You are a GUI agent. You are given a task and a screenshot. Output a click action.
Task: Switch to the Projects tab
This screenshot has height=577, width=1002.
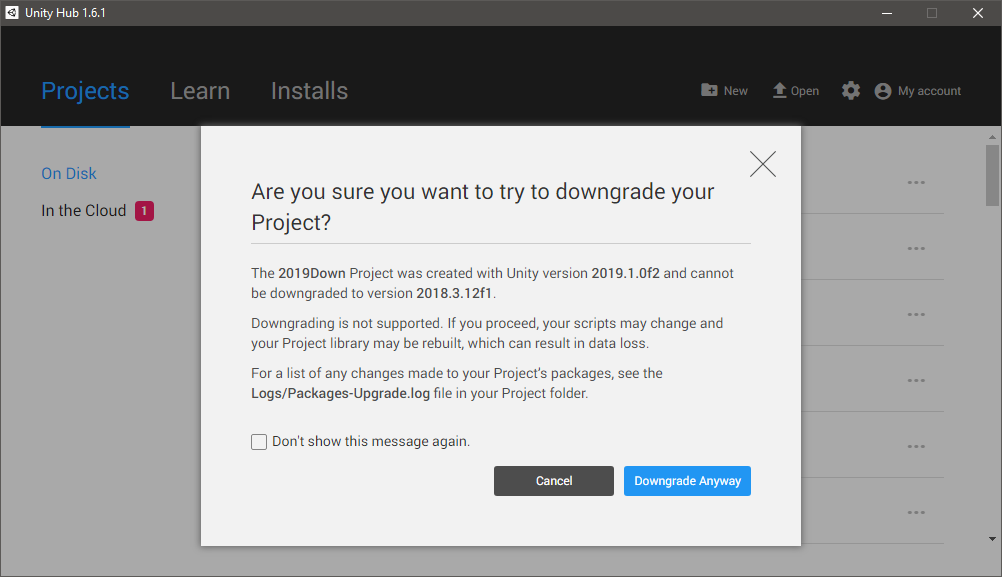[85, 91]
